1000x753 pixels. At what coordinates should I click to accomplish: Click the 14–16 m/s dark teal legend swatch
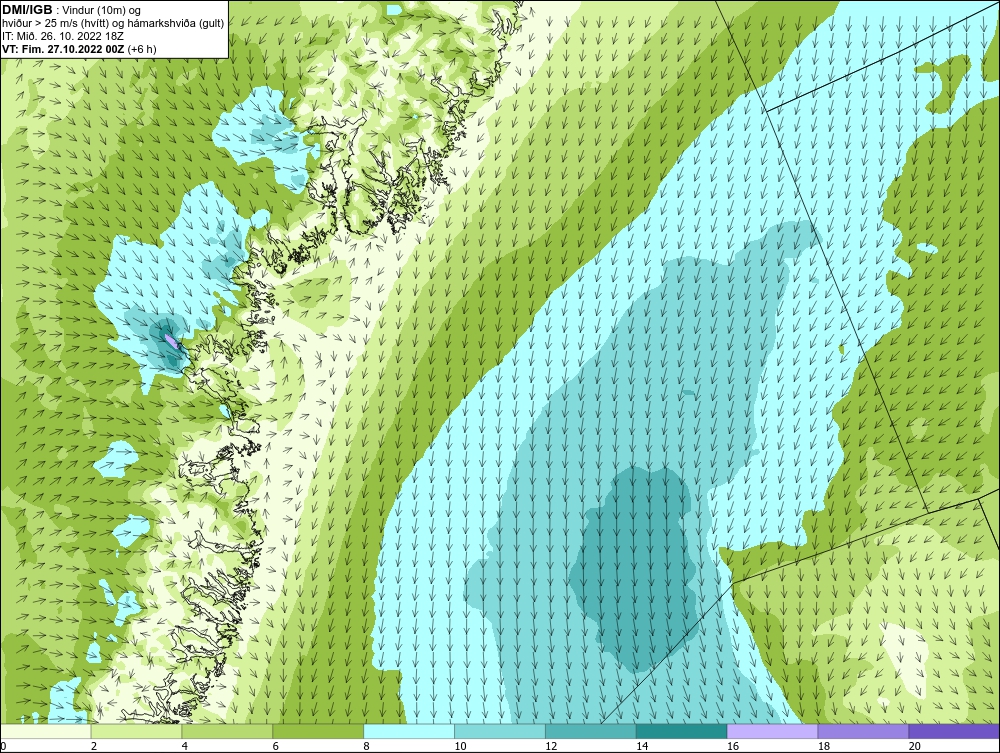pyautogui.click(x=682, y=731)
